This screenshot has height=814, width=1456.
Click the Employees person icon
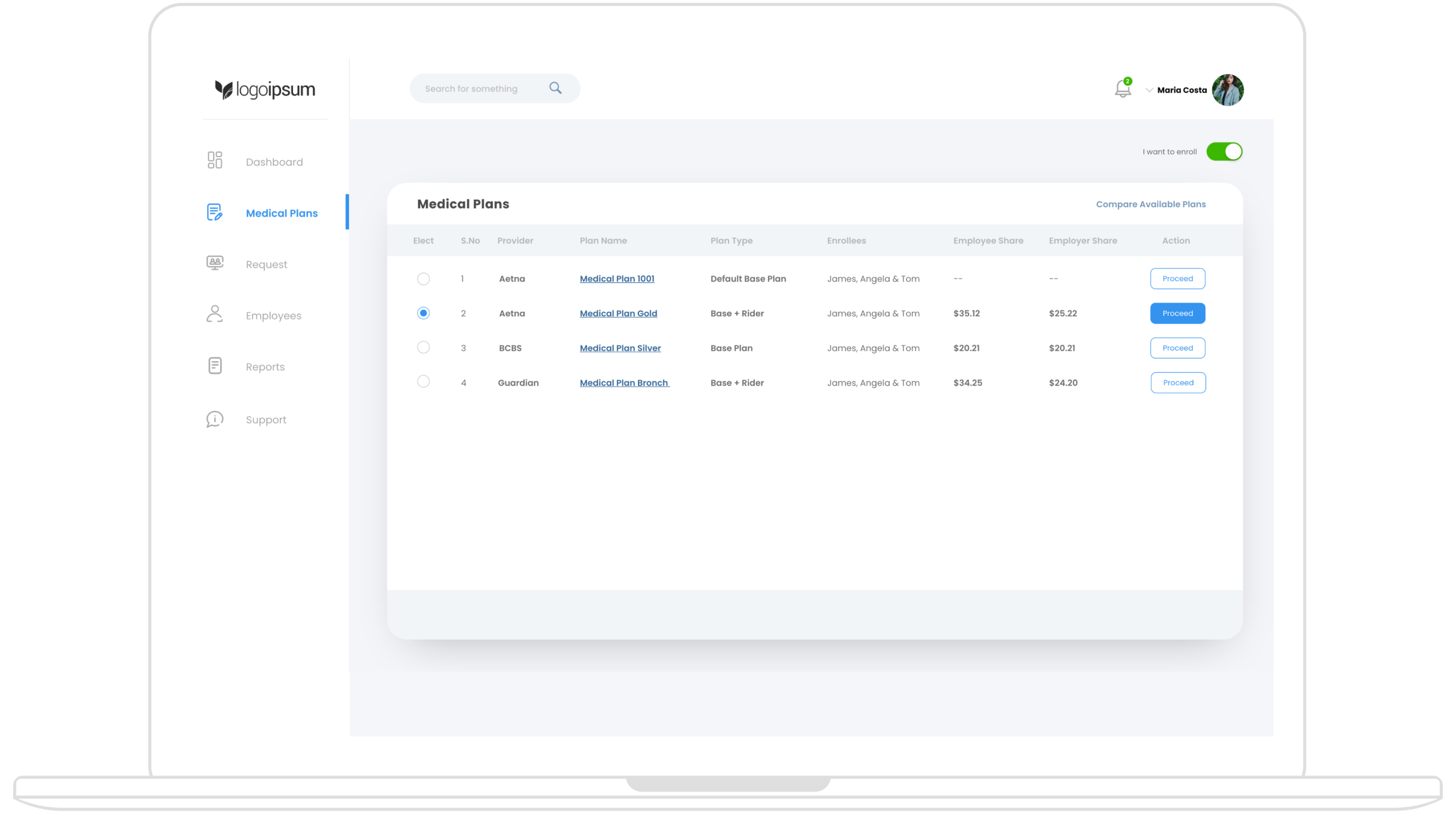(x=215, y=314)
